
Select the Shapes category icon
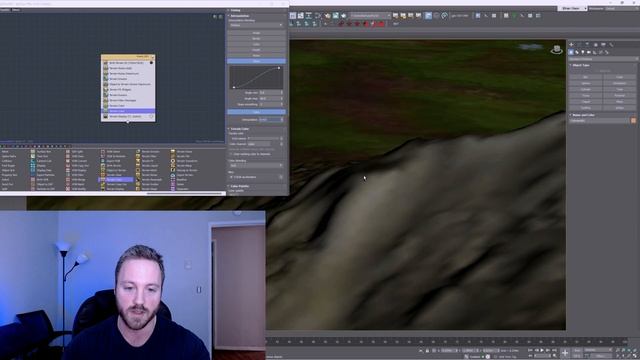[577, 52]
